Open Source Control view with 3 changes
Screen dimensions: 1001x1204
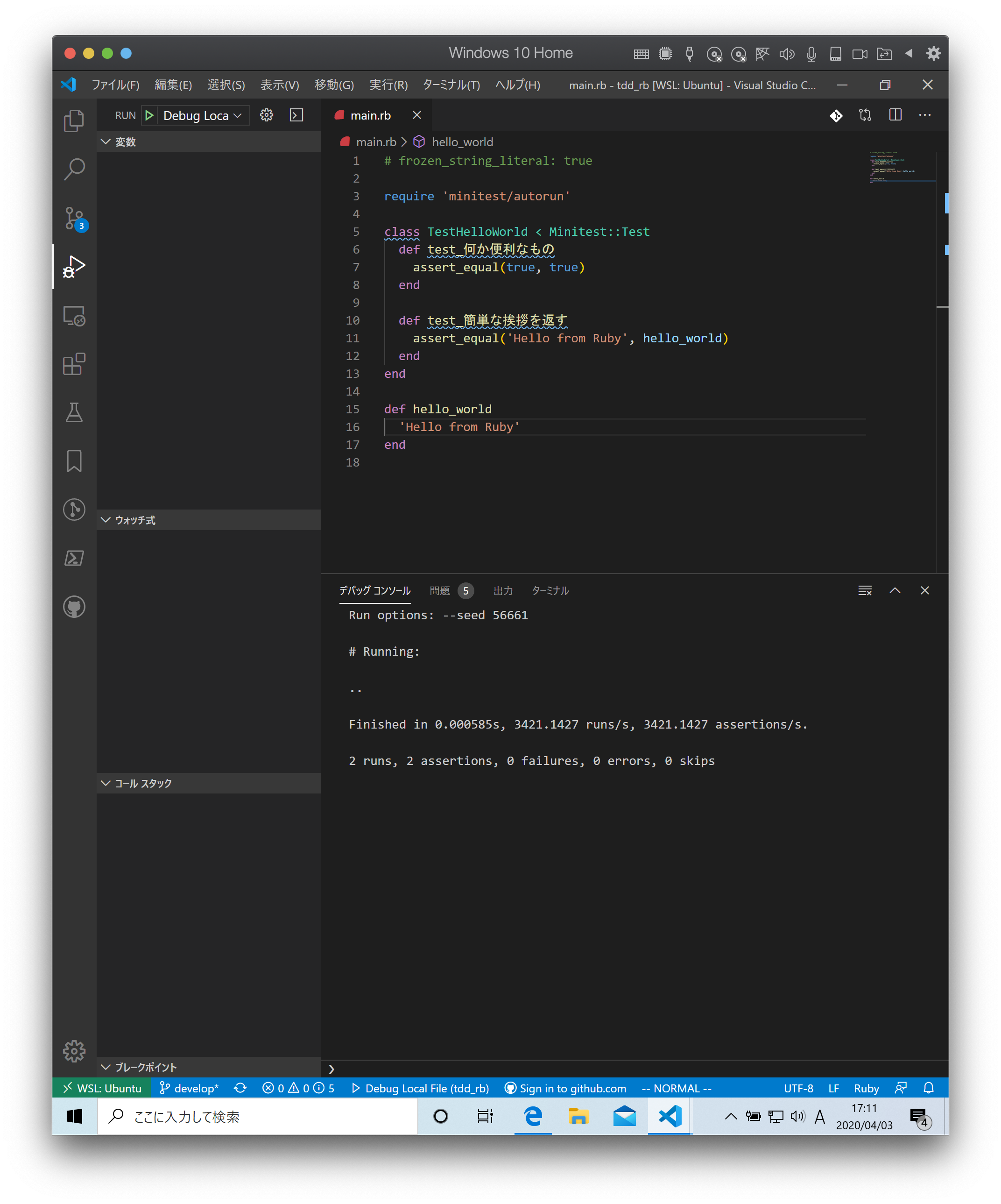point(74,218)
